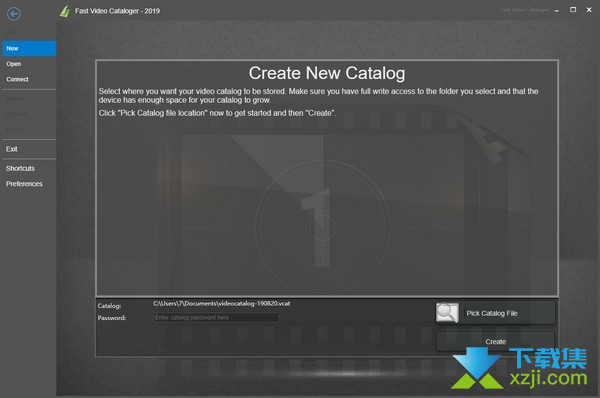
Task: Click the Password: label
Action: 111,318
